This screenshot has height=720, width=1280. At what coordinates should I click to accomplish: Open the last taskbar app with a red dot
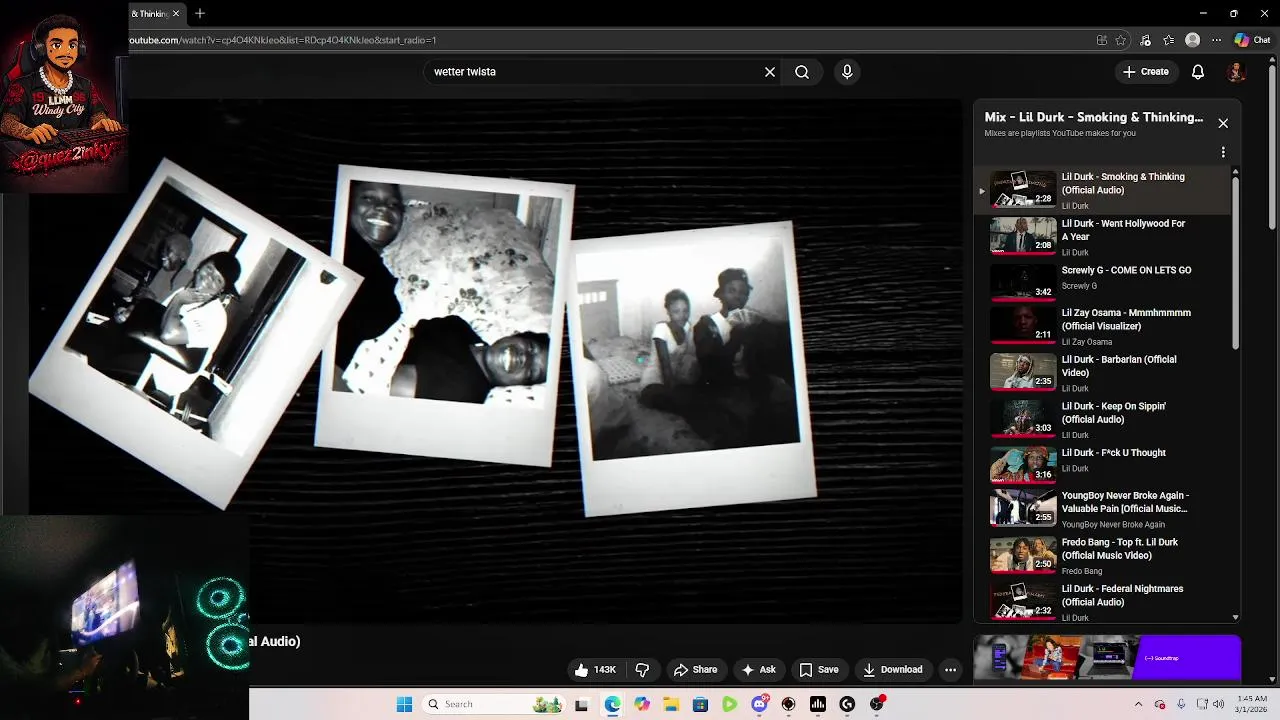tap(877, 704)
